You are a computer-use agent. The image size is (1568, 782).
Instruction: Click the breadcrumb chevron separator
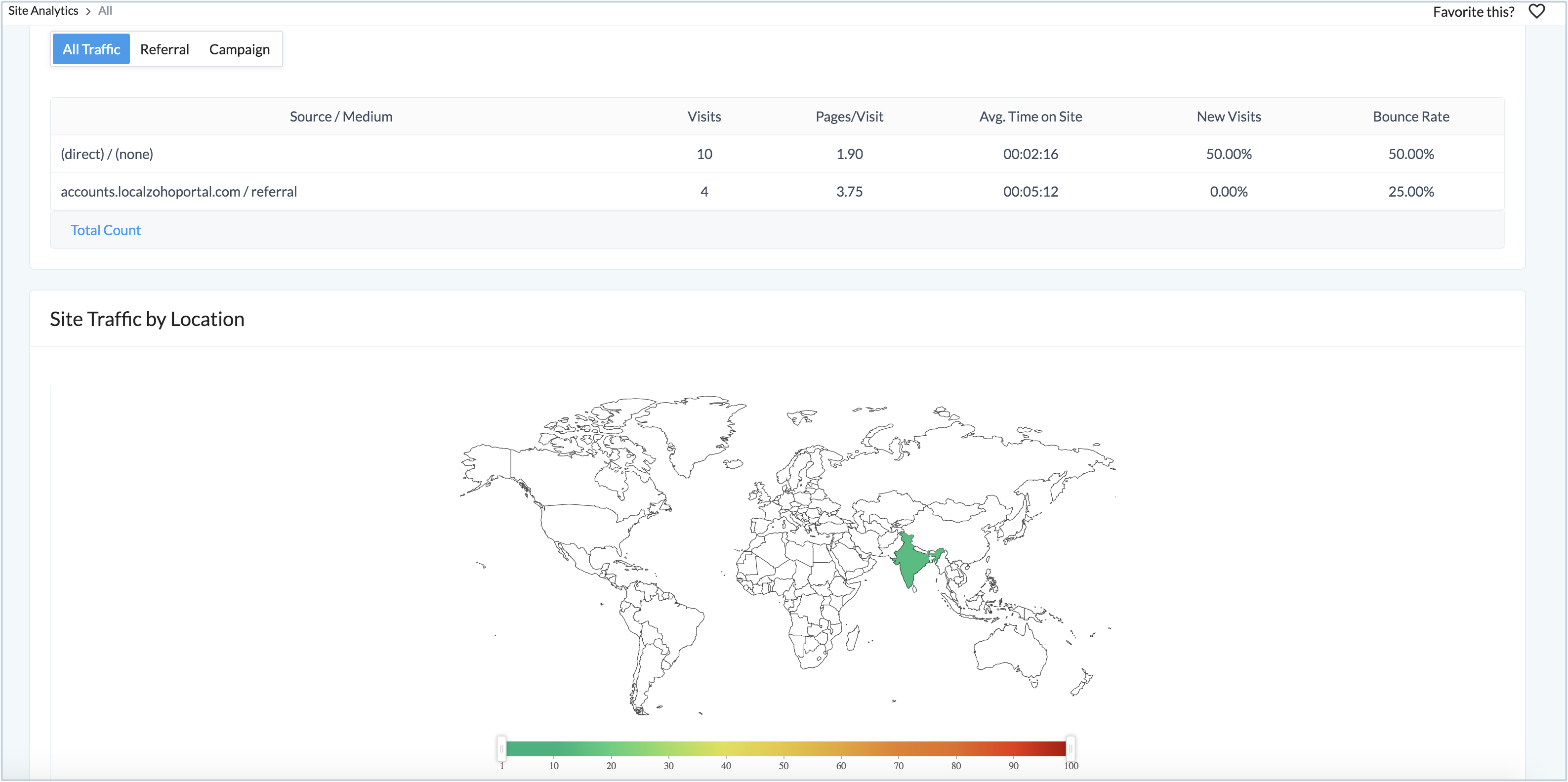click(88, 11)
